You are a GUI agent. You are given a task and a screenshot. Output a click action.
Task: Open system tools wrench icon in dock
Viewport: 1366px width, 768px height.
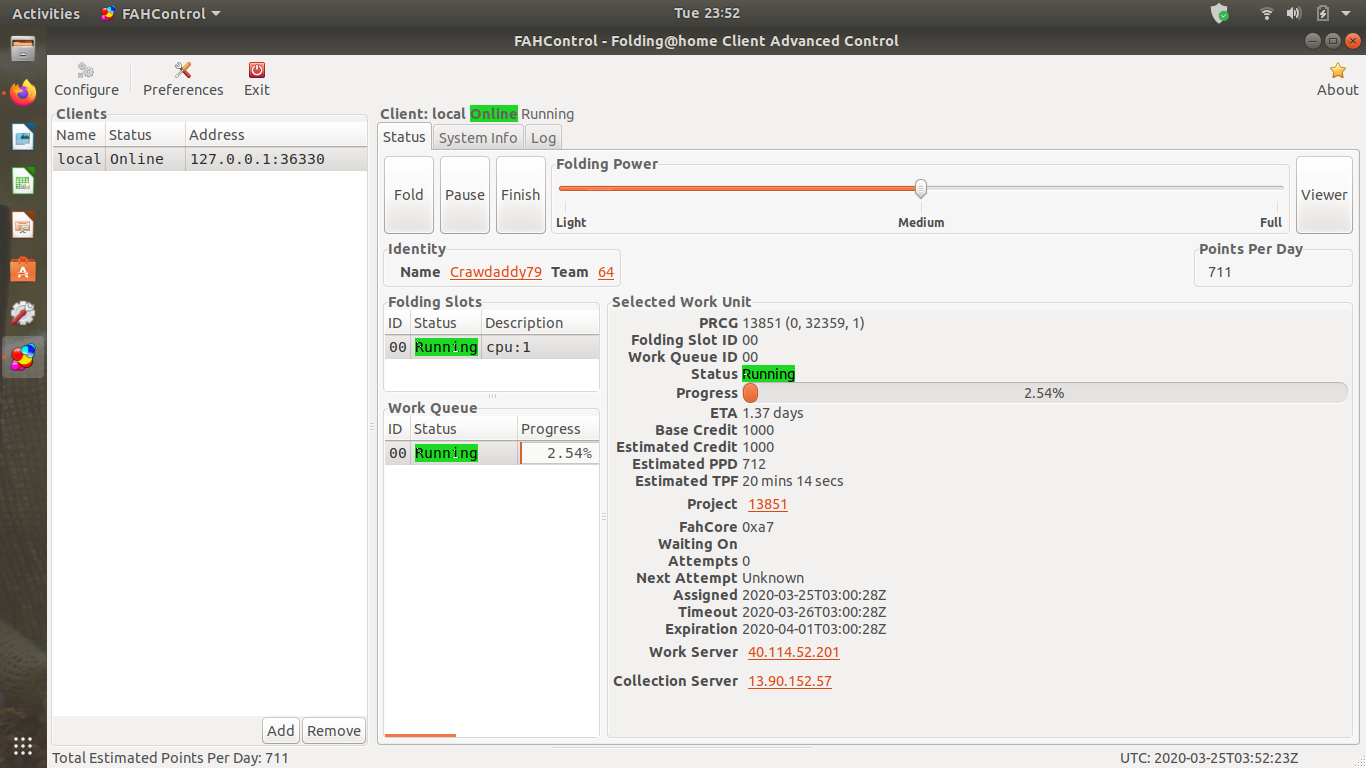(x=23, y=313)
